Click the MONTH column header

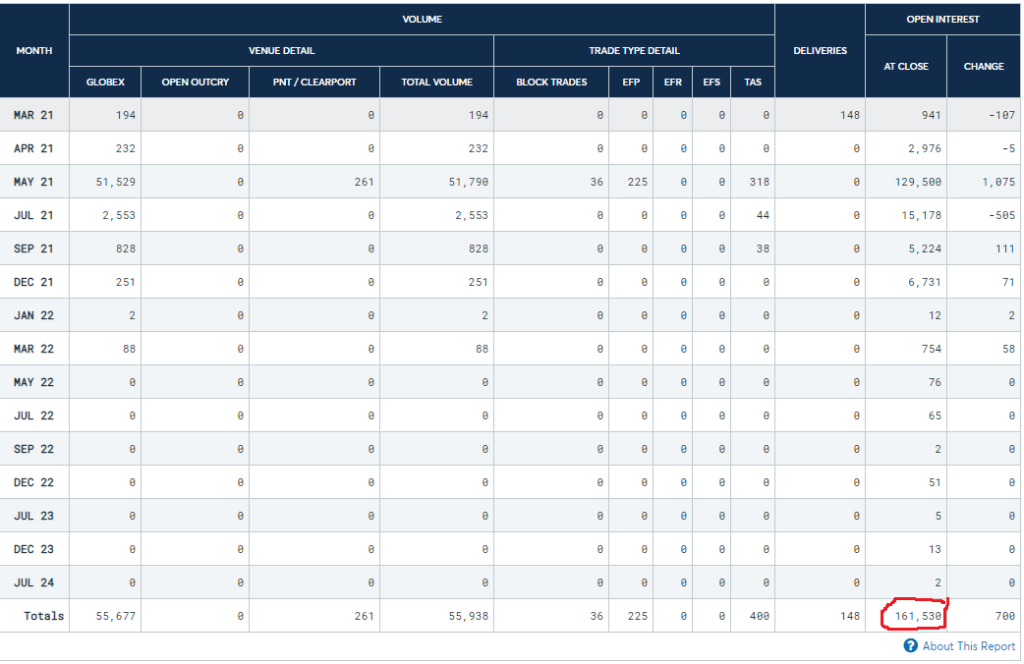coord(35,50)
